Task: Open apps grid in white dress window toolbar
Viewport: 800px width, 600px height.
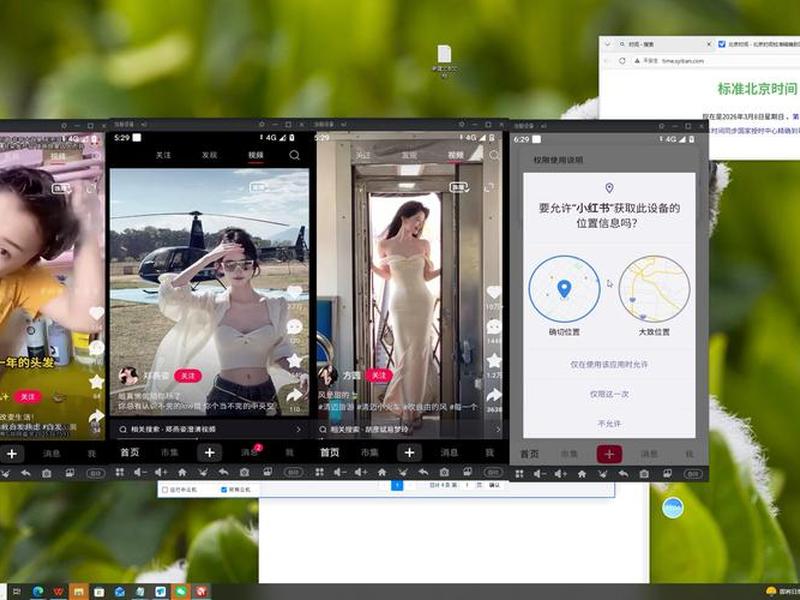Action: click(x=320, y=472)
